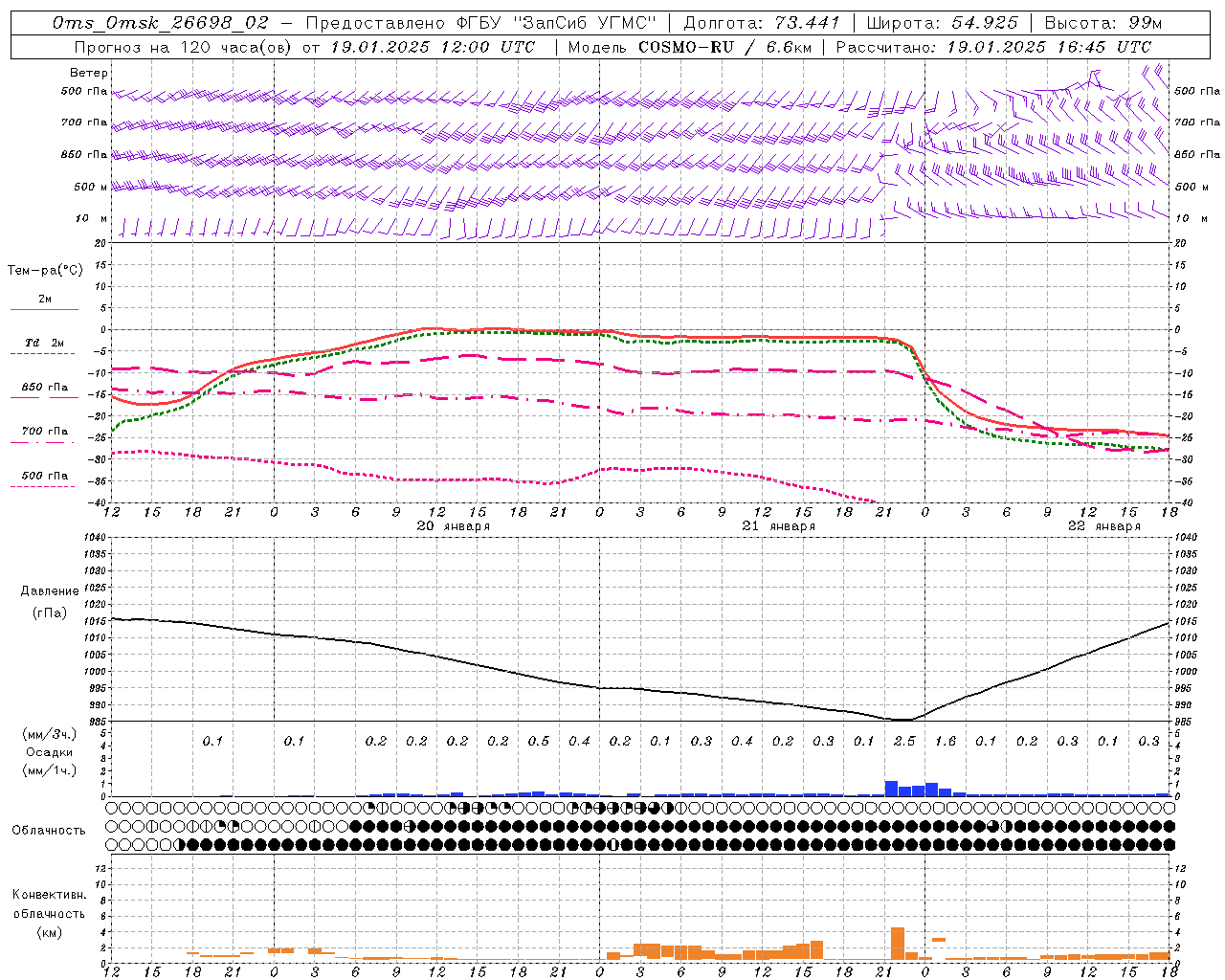Click the tallest blue hourly precipitation bar
Screen dimensions: 1225x980
click(x=891, y=789)
